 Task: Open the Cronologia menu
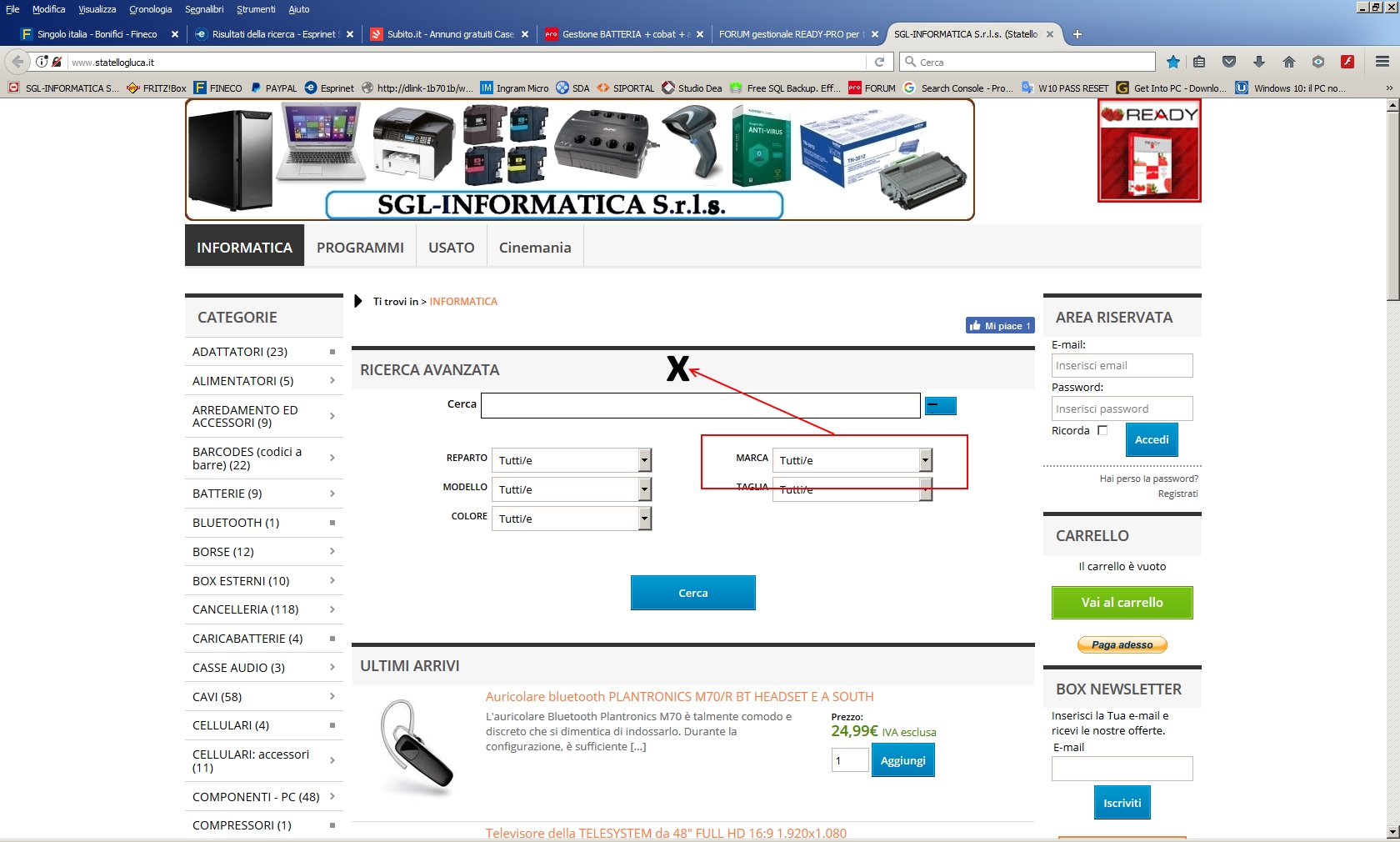pyautogui.click(x=150, y=9)
